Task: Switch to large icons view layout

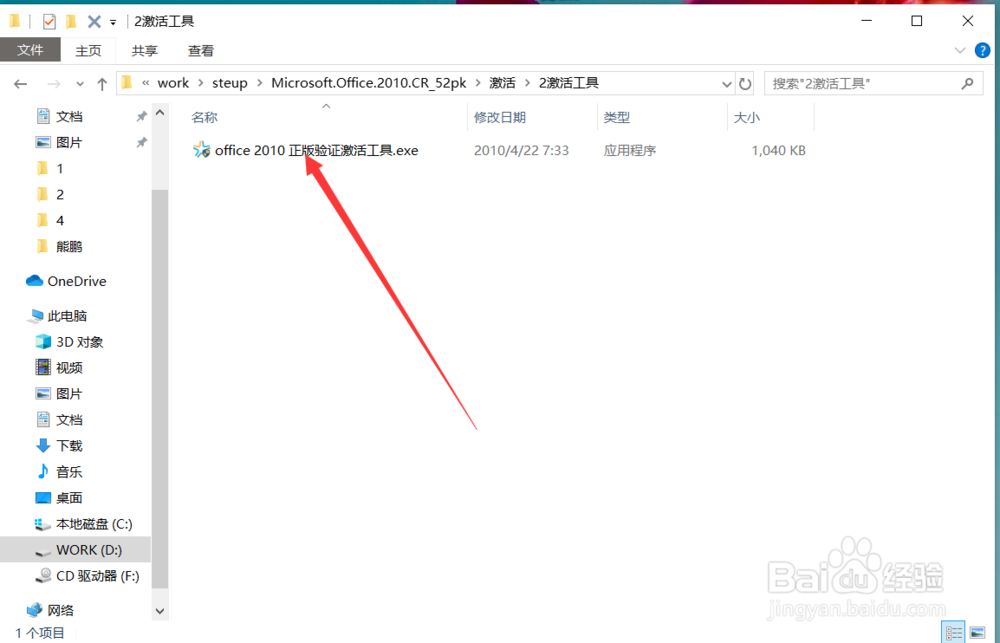Action: click(977, 632)
